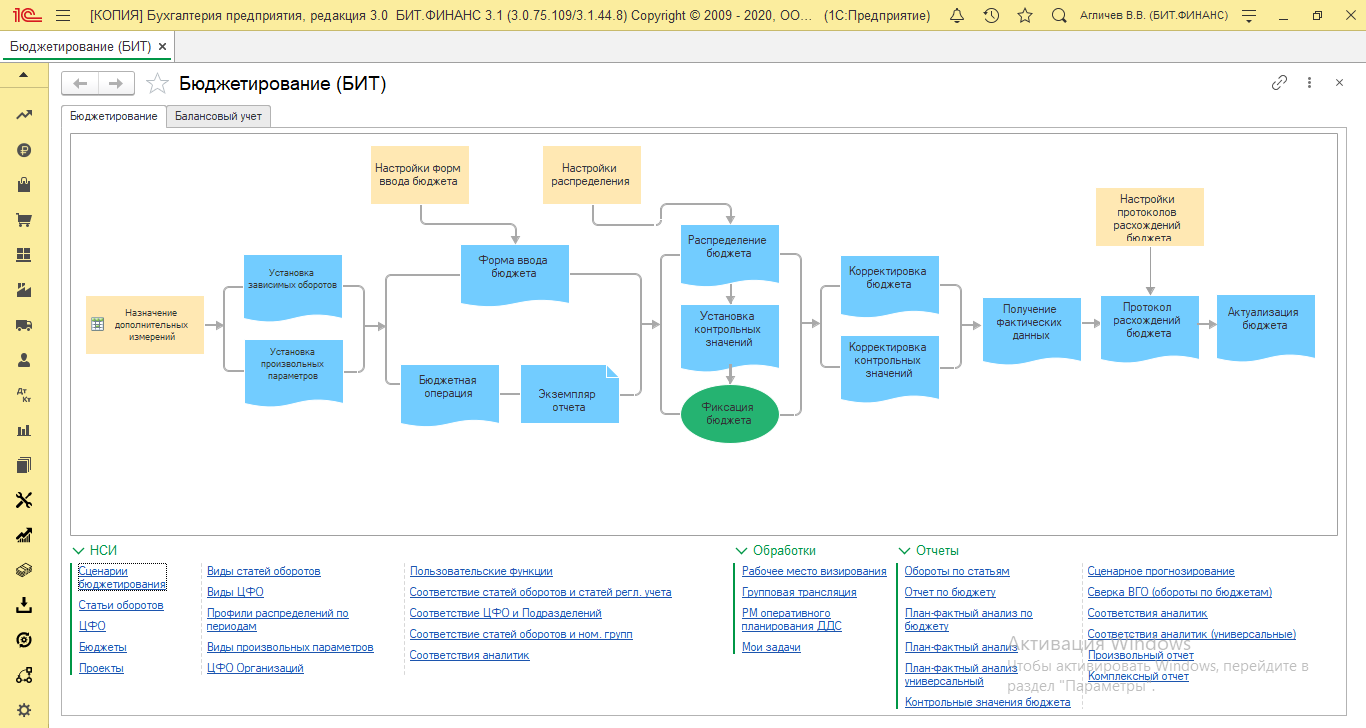Go back with the left arrow button
This screenshot has height=728, width=1366.
point(80,84)
